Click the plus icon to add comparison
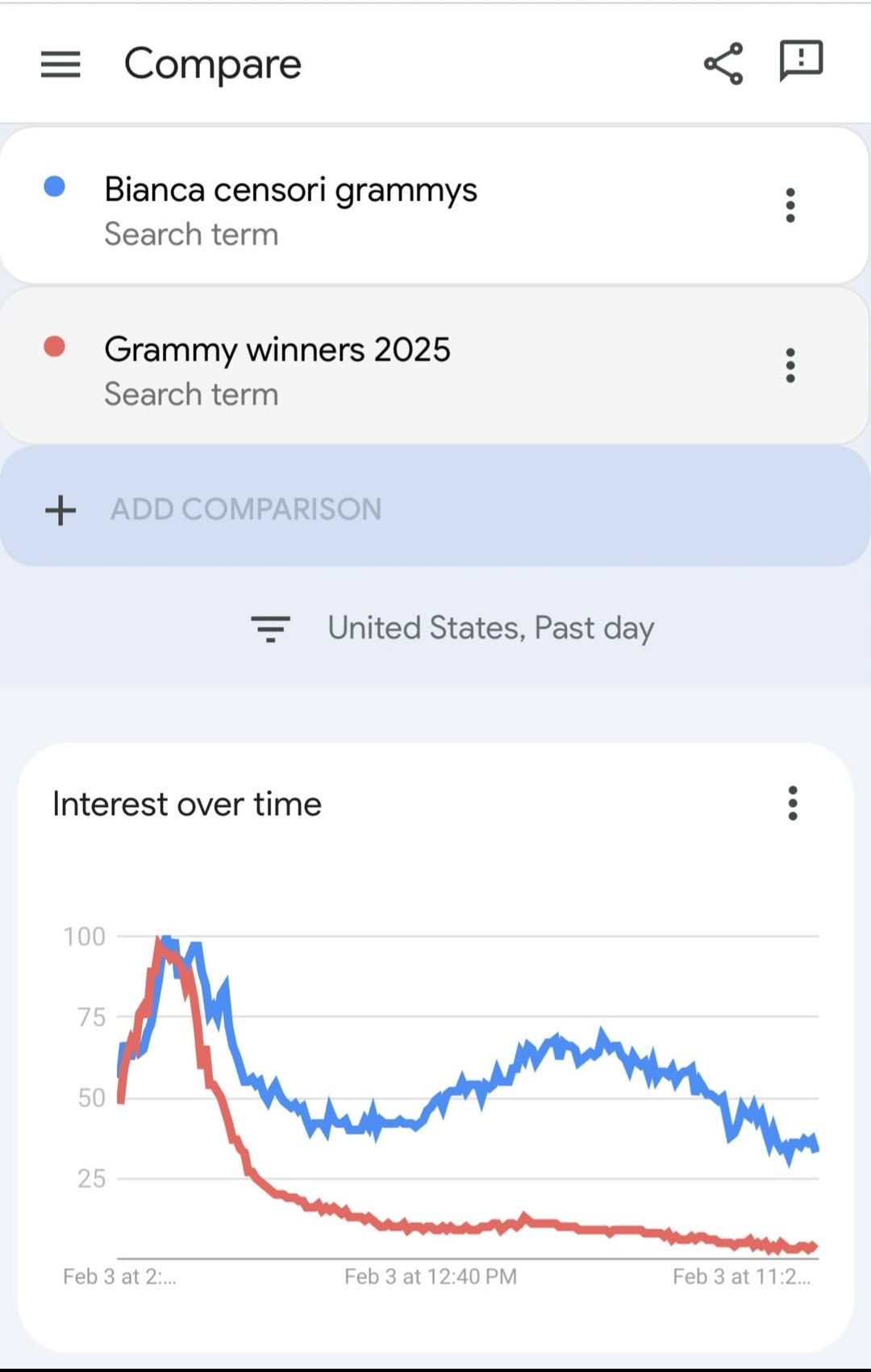 pos(60,509)
